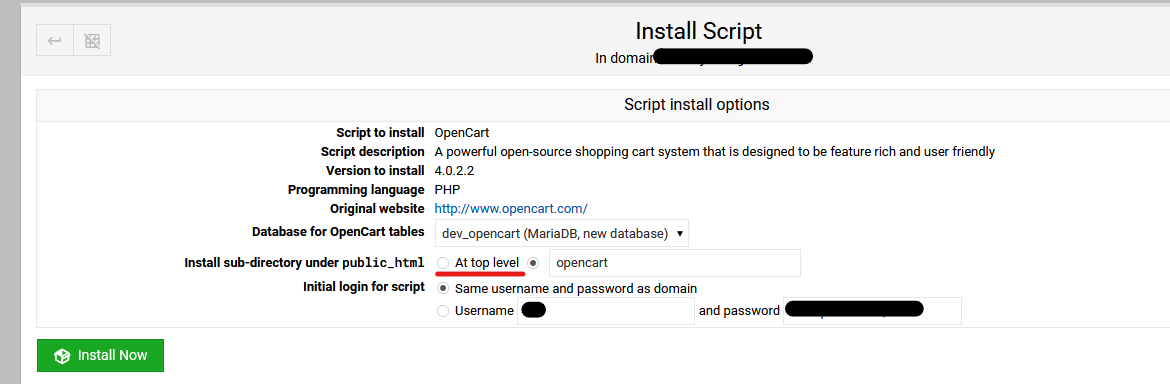Viewport: 1170px width, 384px height.
Task: Click the back arrow icon
Action: pyautogui.click(x=54, y=40)
